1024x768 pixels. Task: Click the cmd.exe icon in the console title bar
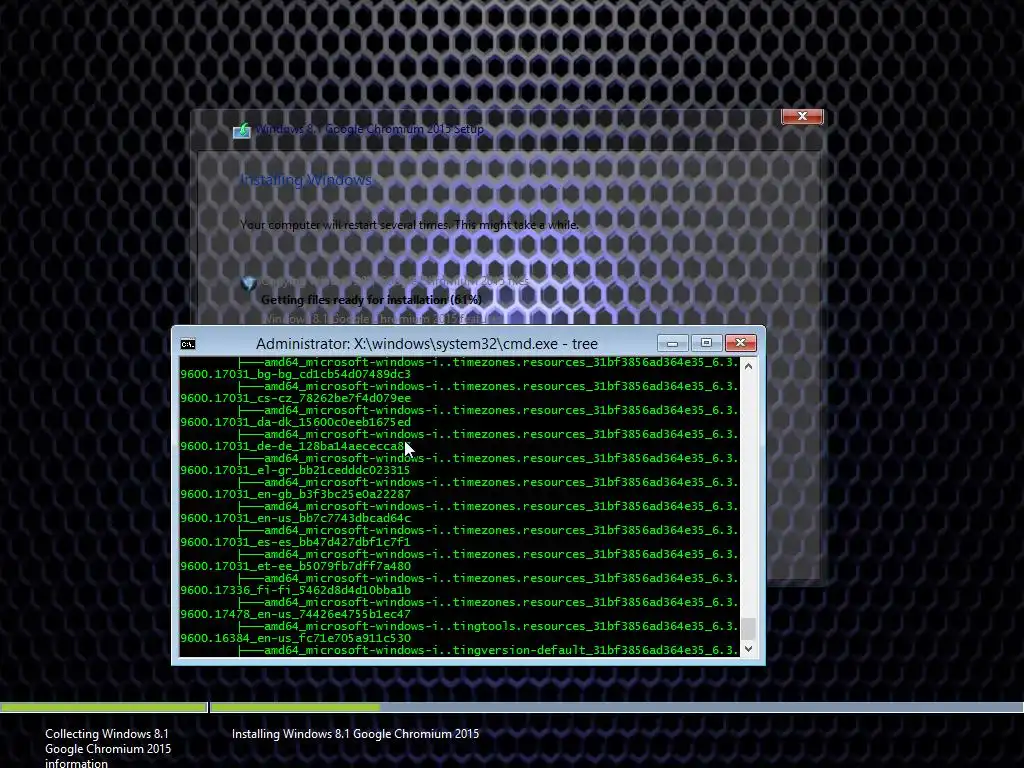(x=188, y=344)
